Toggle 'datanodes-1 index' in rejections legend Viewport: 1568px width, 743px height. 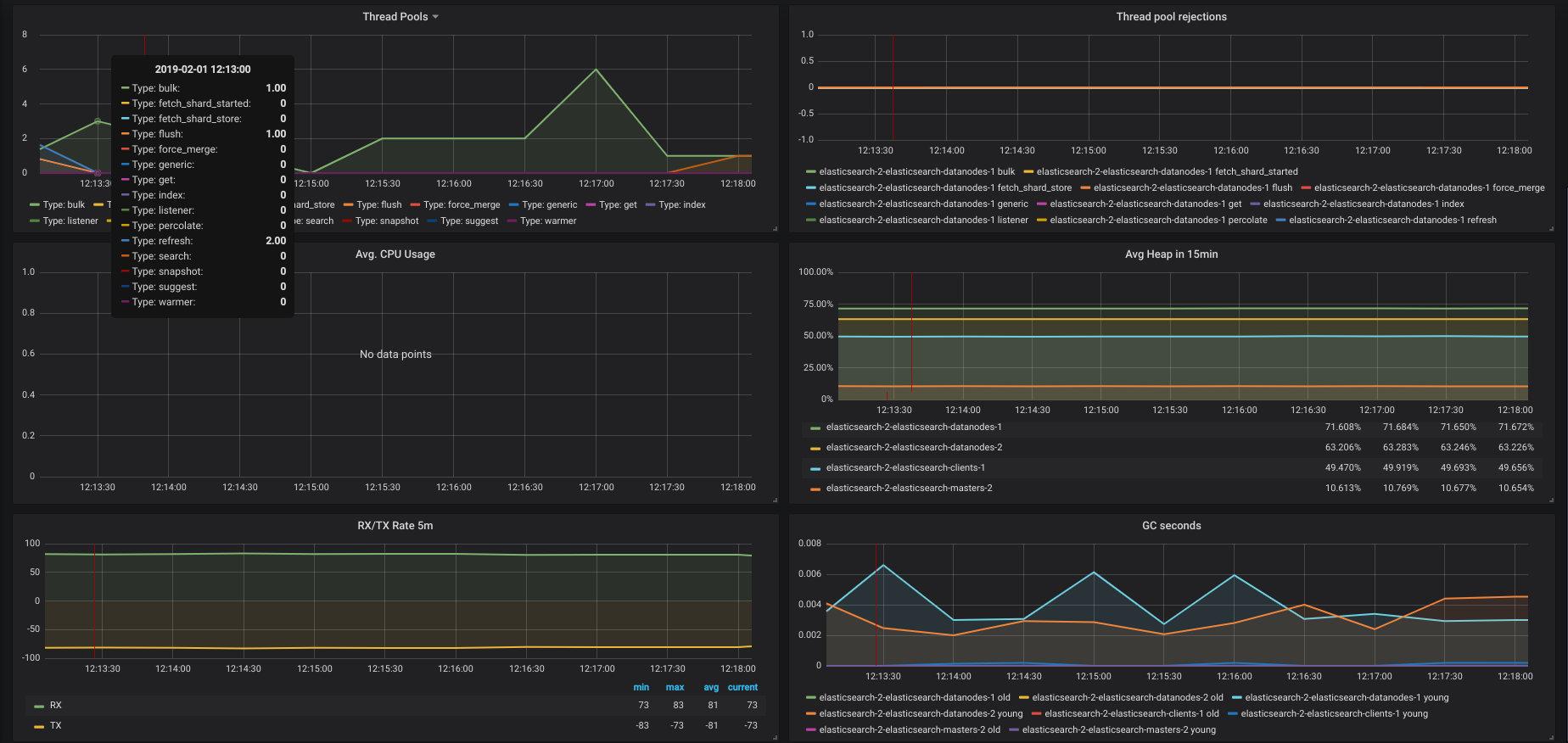tap(1364, 204)
